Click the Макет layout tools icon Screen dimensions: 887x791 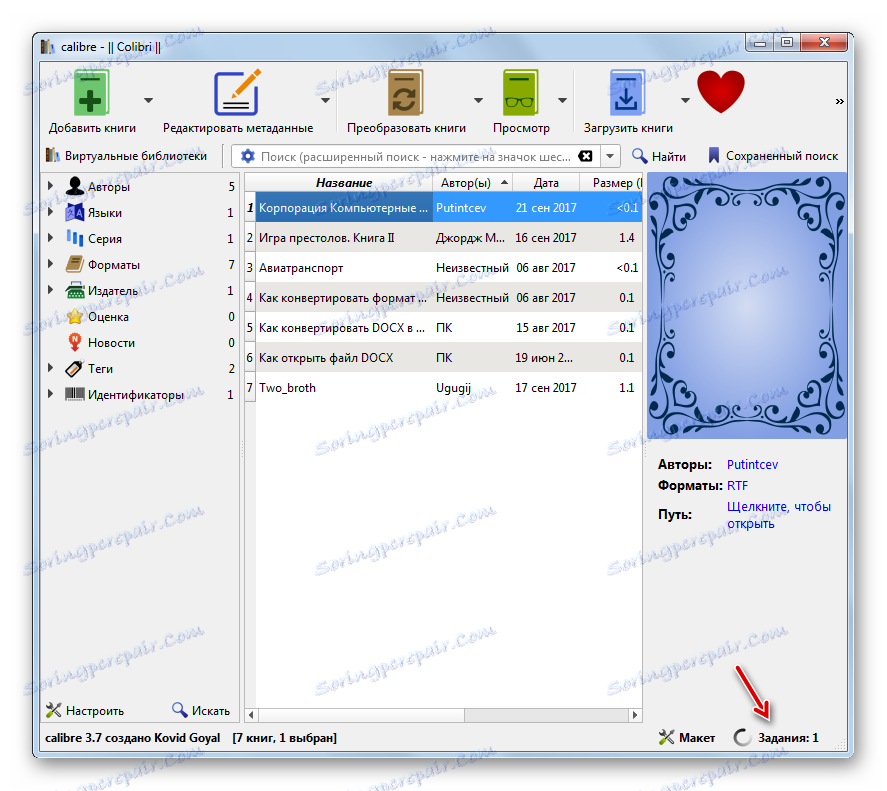(666, 737)
